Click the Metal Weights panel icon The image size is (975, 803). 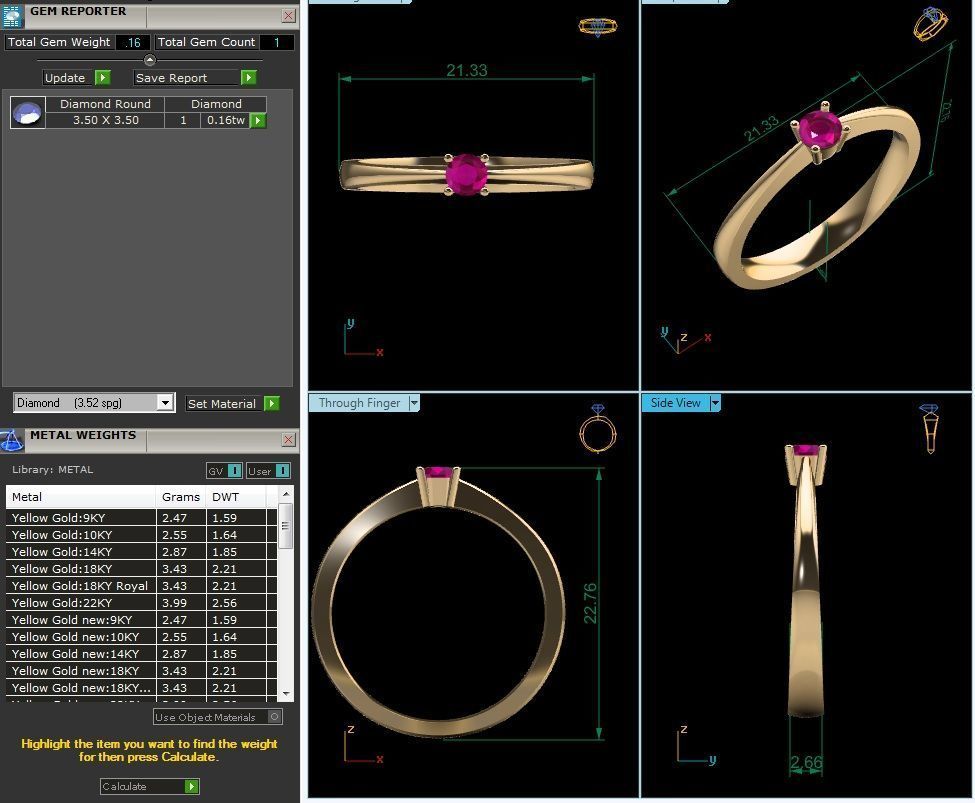[x=12, y=440]
